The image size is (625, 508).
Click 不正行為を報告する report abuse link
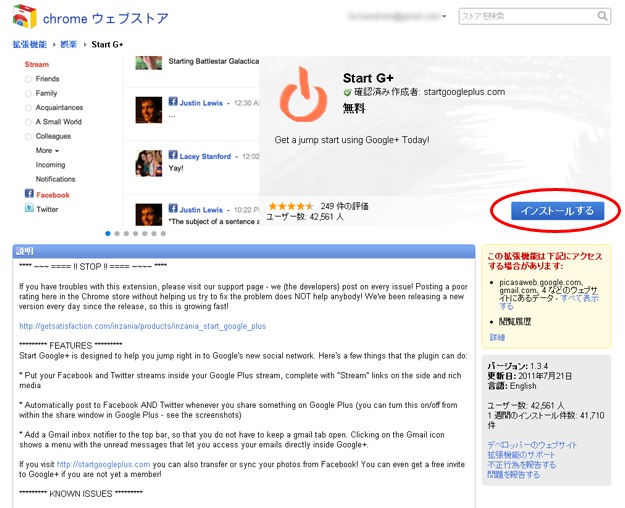click(x=521, y=465)
